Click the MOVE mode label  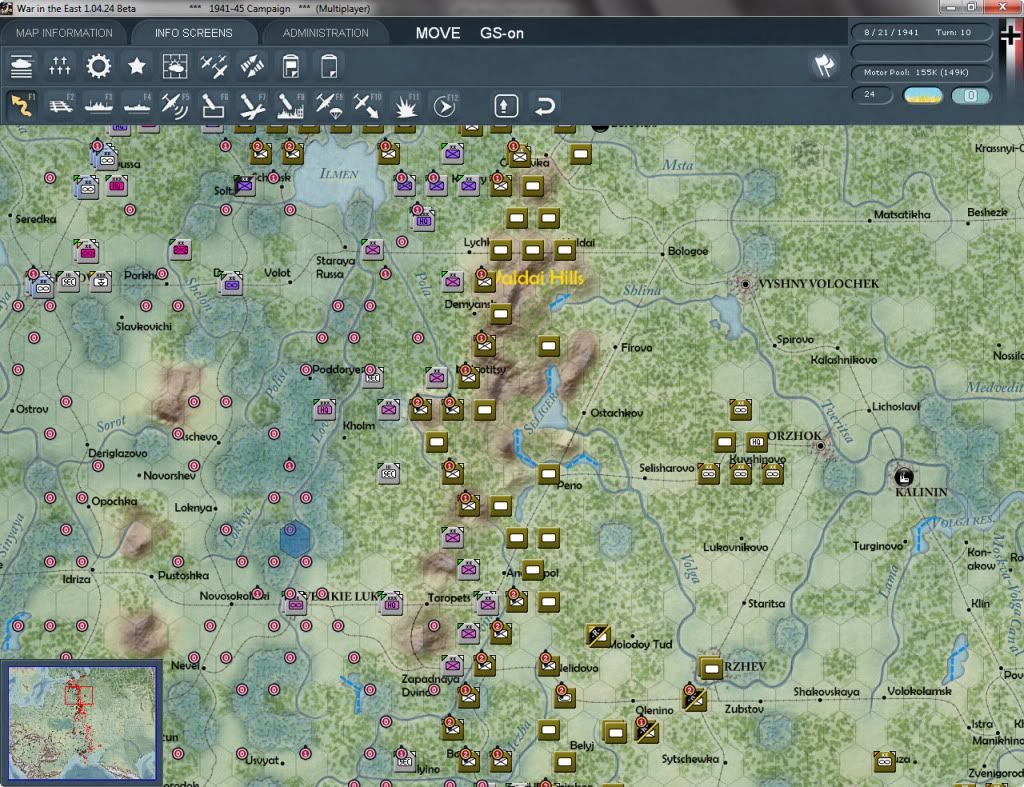tap(438, 33)
